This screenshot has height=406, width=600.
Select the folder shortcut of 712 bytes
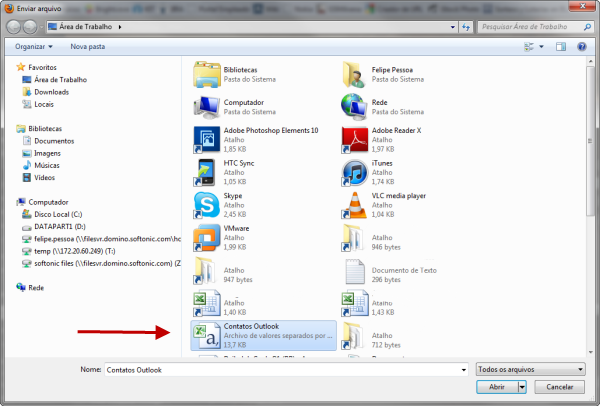(x=354, y=335)
